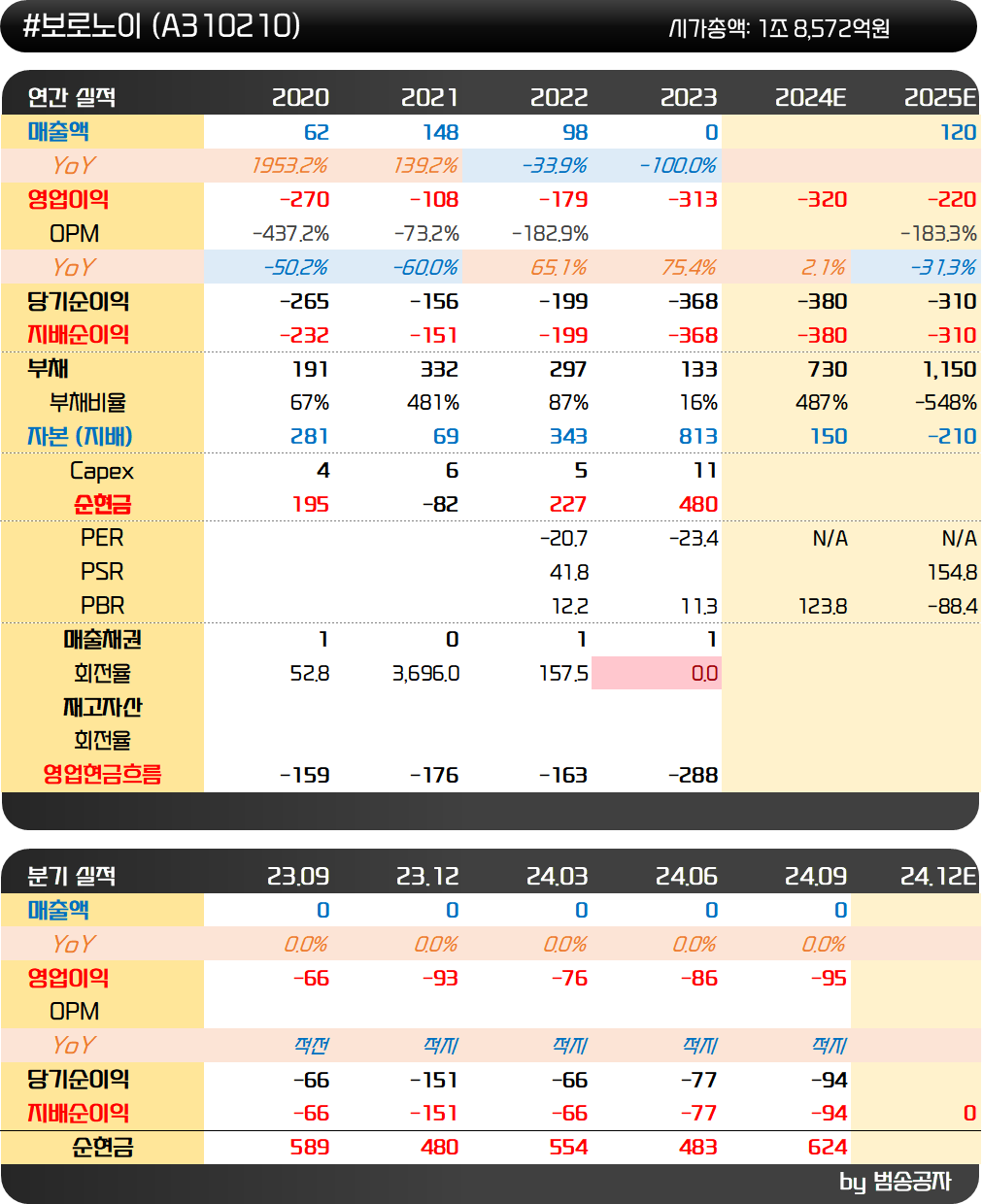Click the 2023 operating cash flow -288
The image size is (982, 1204).
click(694, 775)
